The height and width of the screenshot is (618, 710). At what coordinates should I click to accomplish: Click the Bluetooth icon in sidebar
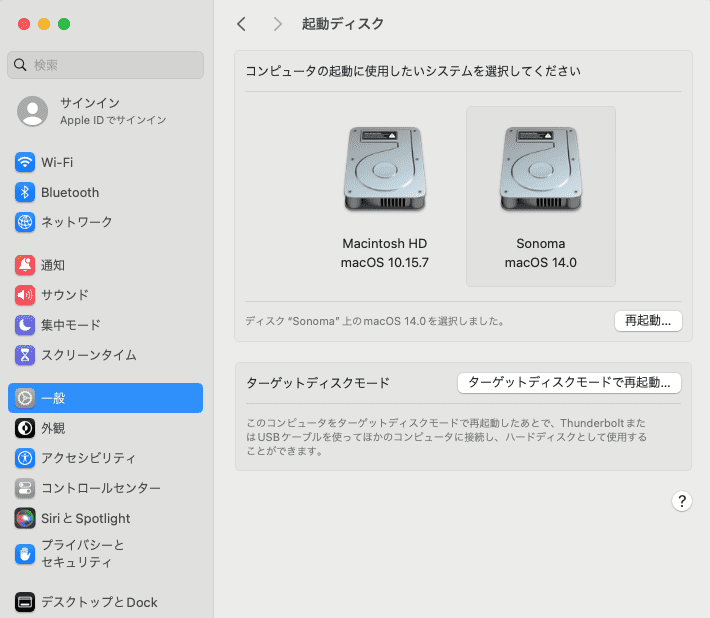(25, 192)
